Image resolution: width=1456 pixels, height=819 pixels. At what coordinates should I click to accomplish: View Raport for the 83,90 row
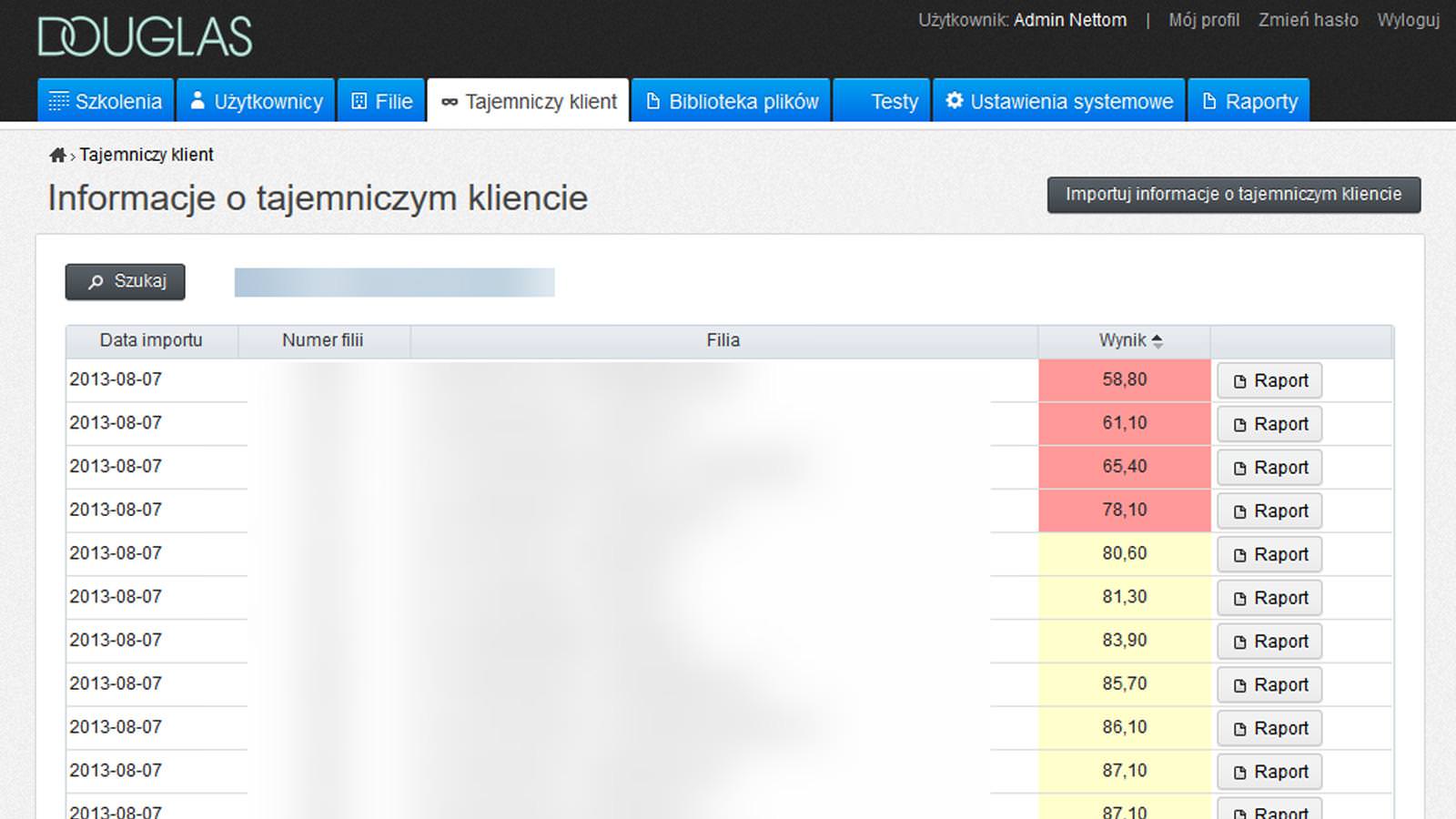pyautogui.click(x=1269, y=642)
